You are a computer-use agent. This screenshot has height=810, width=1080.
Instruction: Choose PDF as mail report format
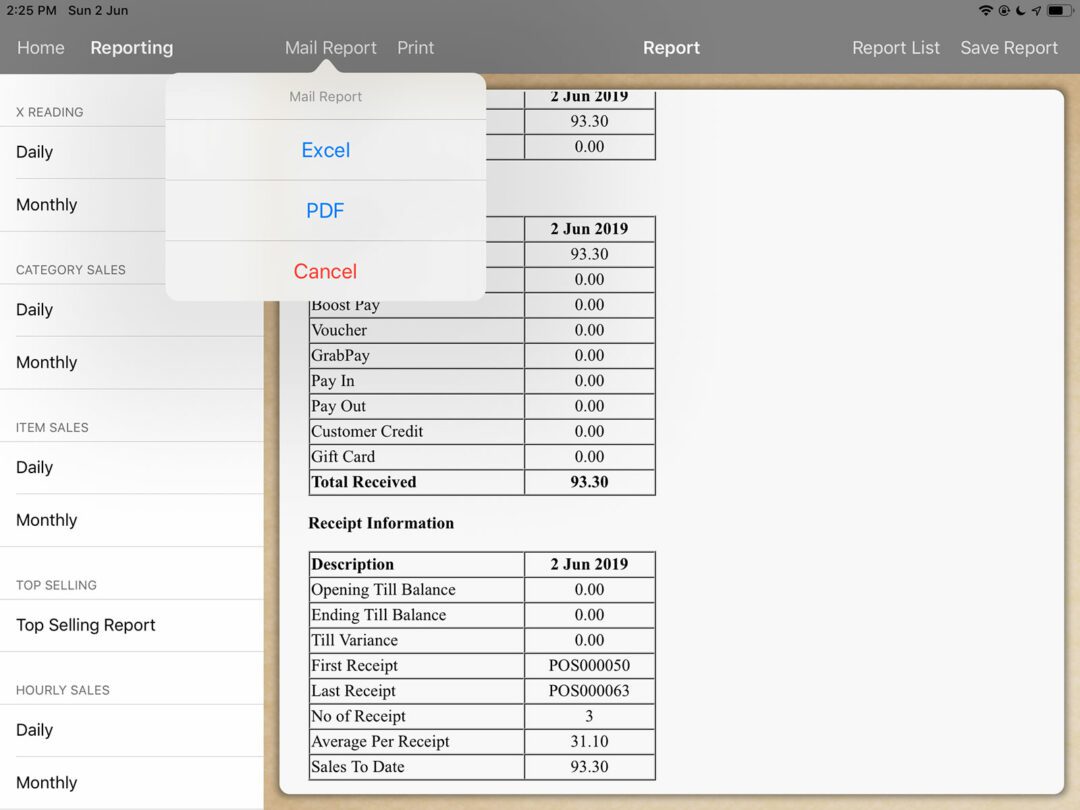coord(325,211)
